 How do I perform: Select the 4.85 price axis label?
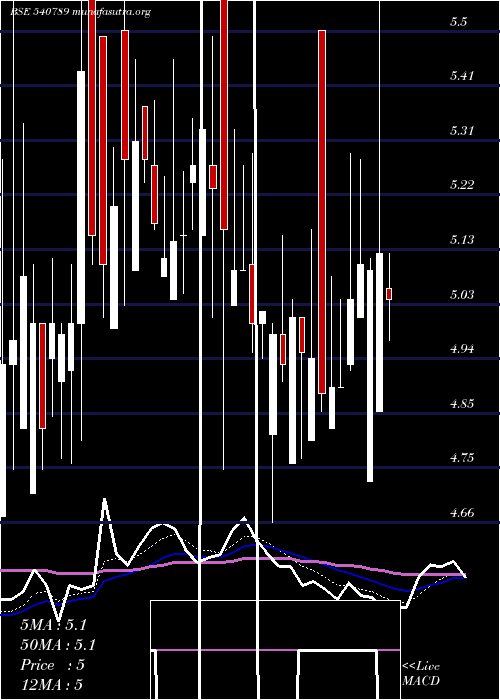click(462, 404)
